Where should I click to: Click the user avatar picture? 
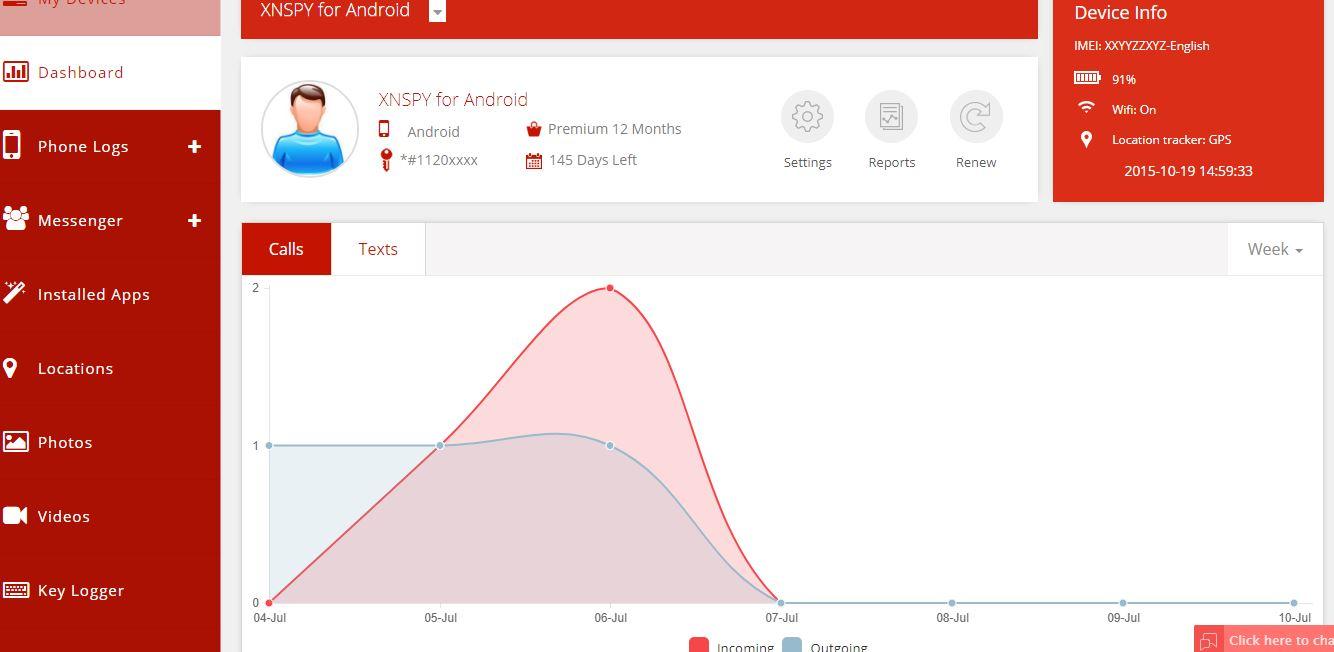(310, 129)
